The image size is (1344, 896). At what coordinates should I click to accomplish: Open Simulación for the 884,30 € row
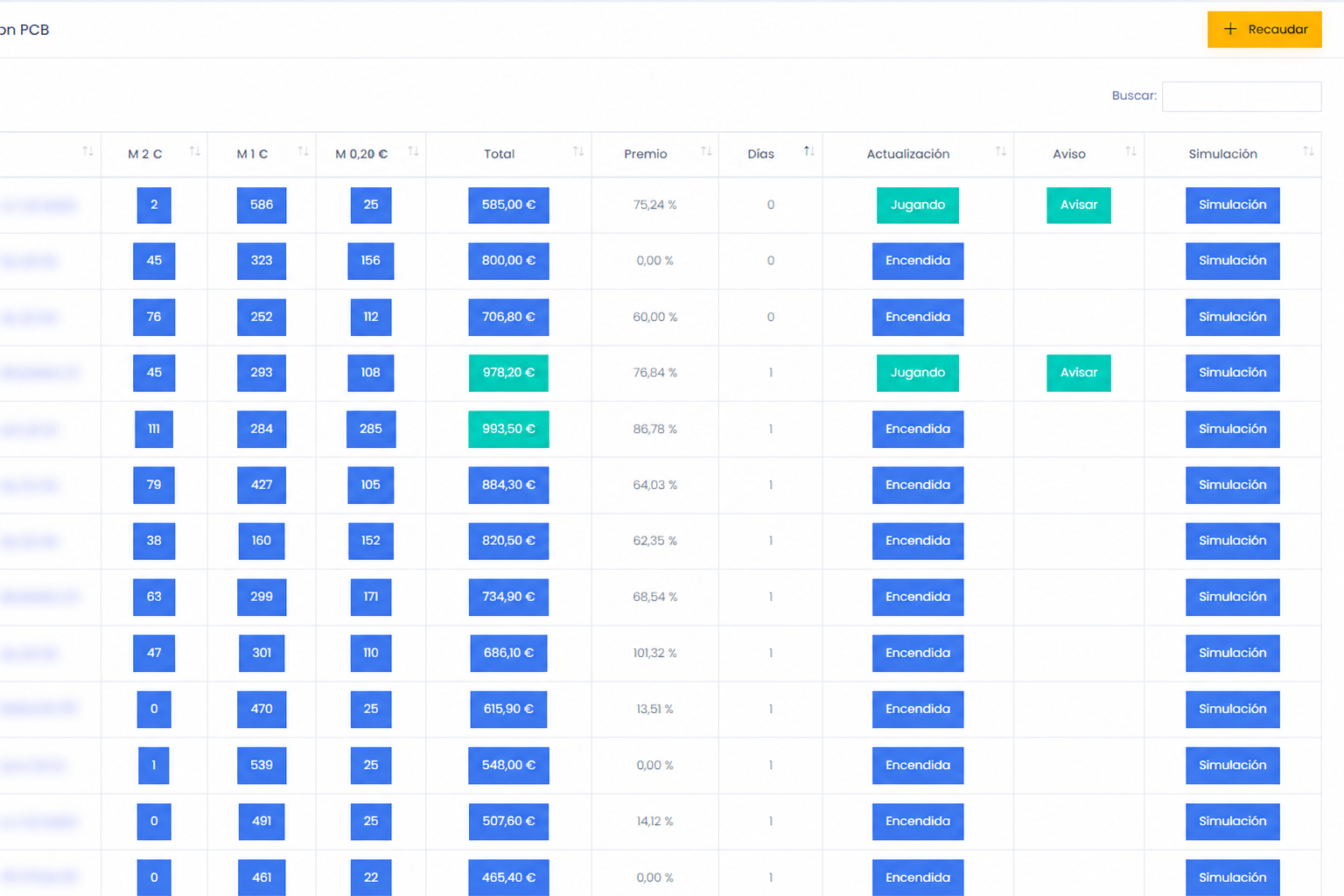(x=1233, y=486)
